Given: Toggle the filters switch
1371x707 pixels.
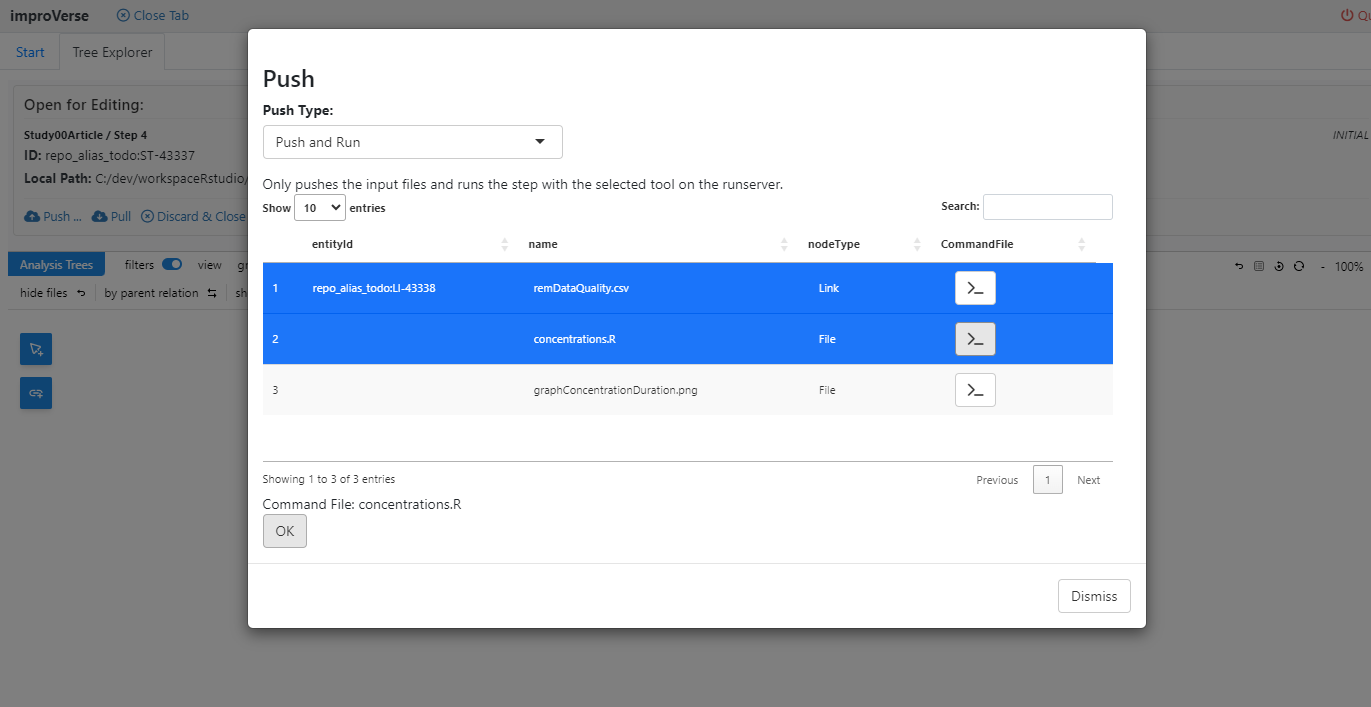Looking at the screenshot, I should [x=171, y=265].
